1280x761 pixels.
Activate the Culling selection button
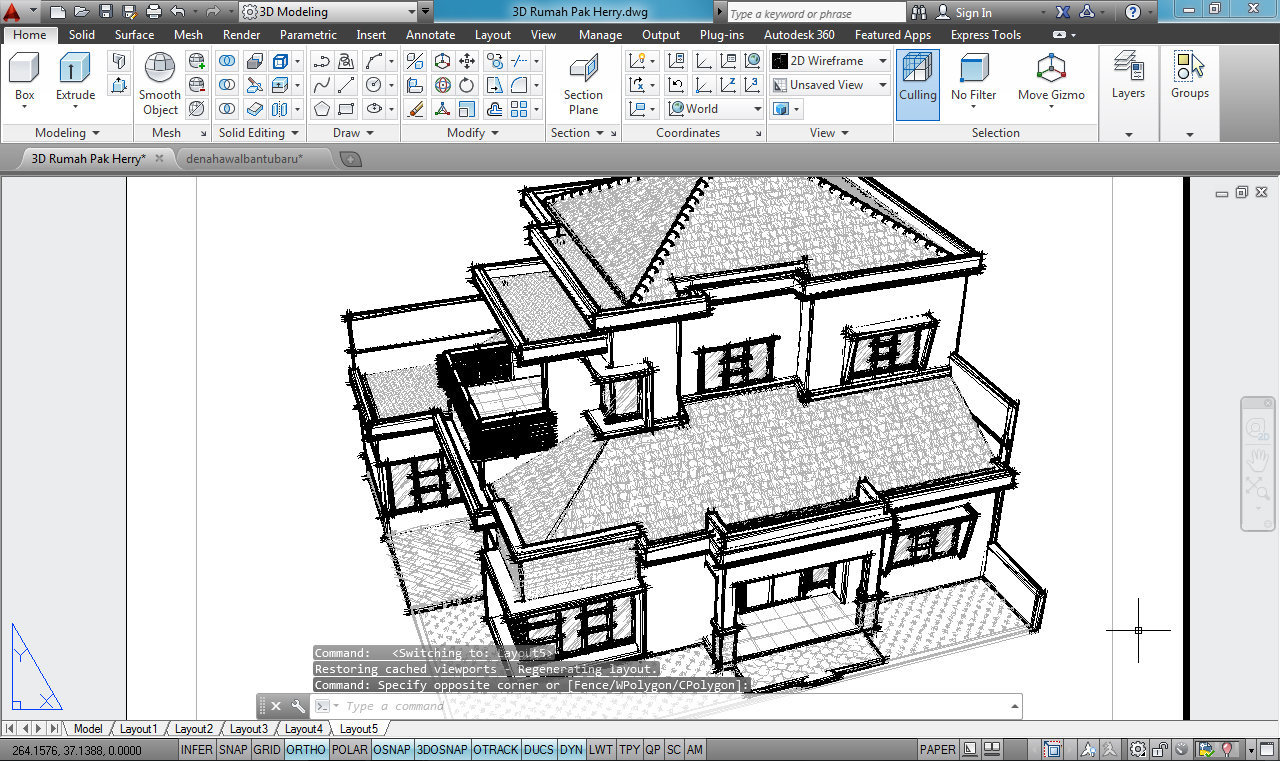[917, 78]
